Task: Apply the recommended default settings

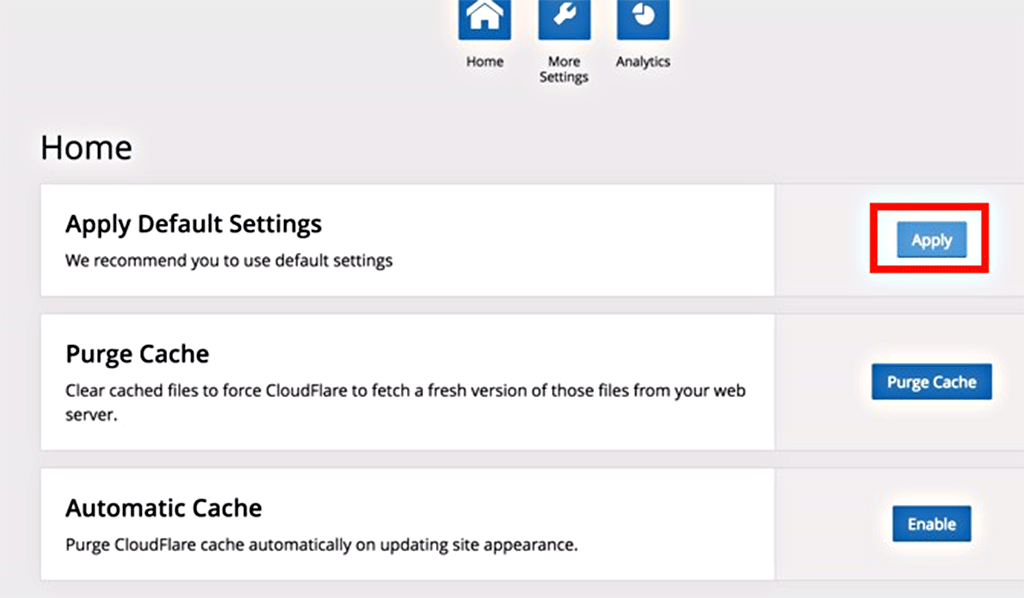Action: point(930,240)
